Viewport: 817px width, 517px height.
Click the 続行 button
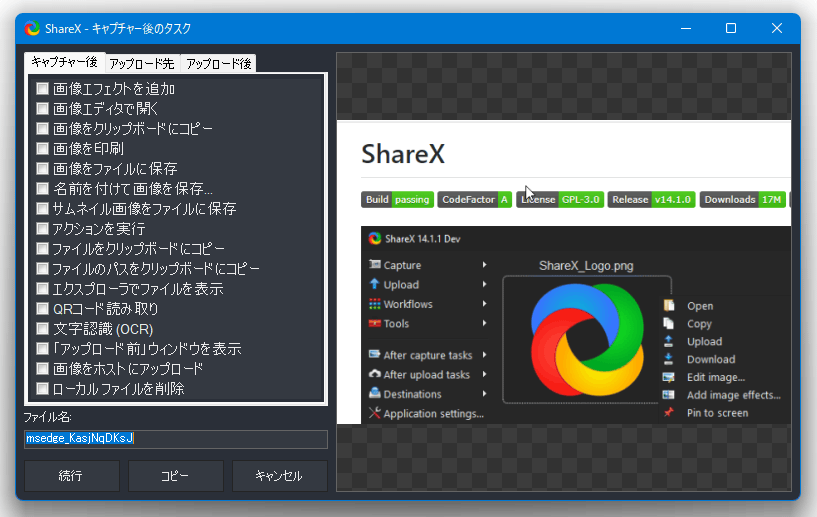click(x=71, y=476)
